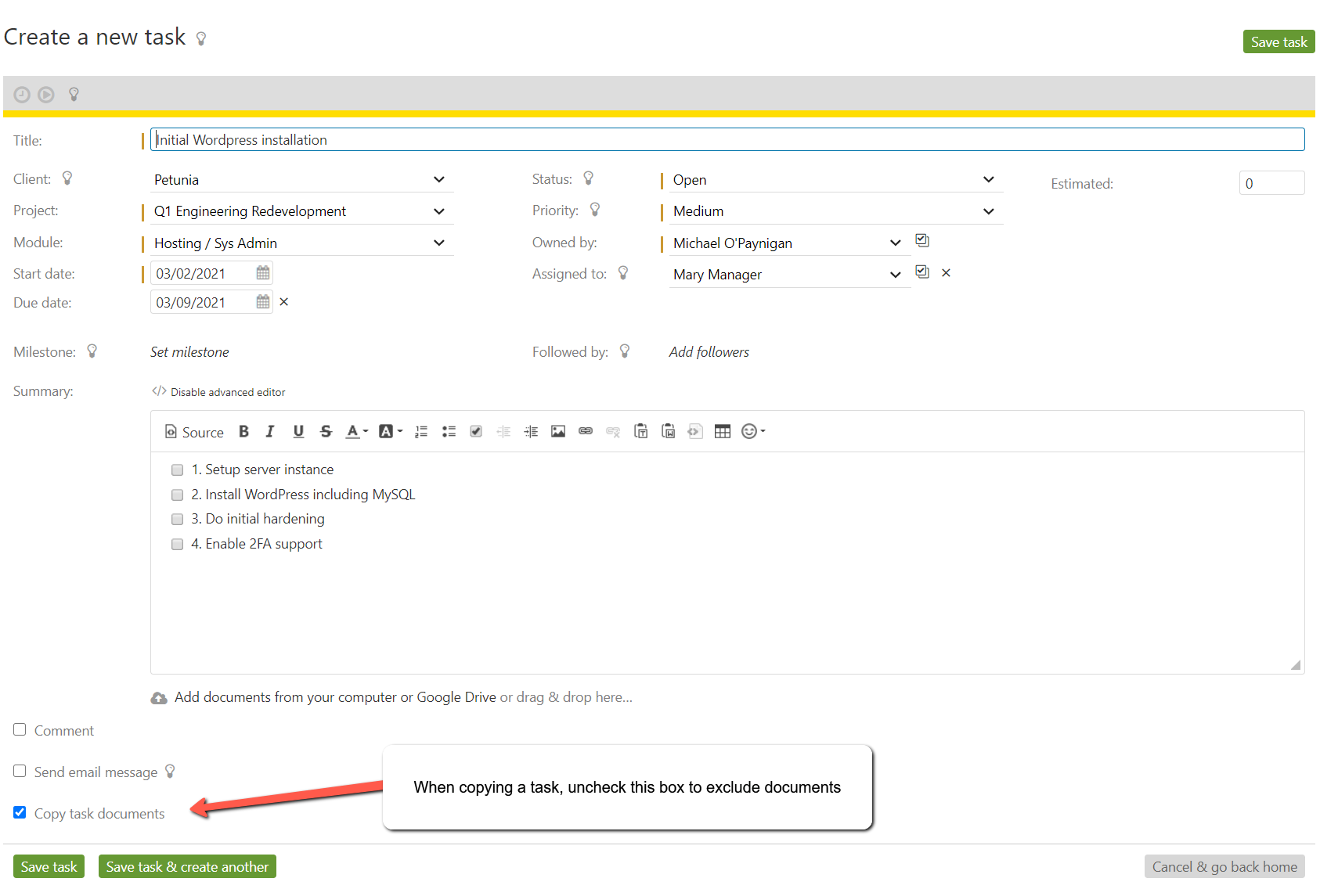Screen dimensions: 1320x896
Task: Uncheck Copy task documents
Action: (20, 812)
